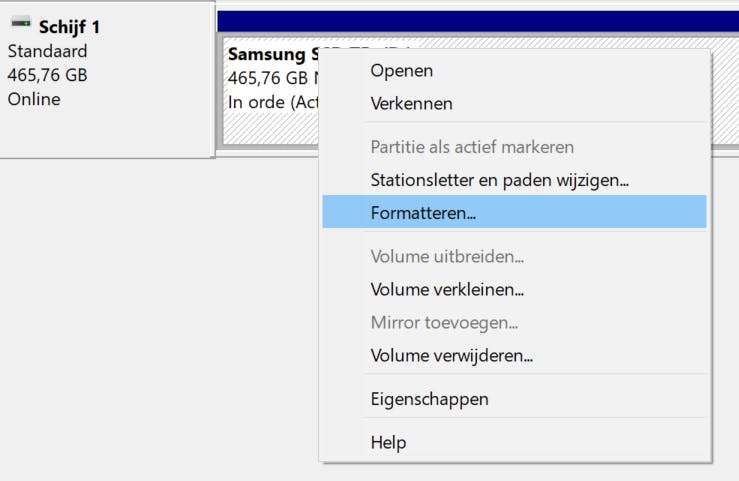
Task: Choose Openen from the context menu
Action: [x=402, y=71]
